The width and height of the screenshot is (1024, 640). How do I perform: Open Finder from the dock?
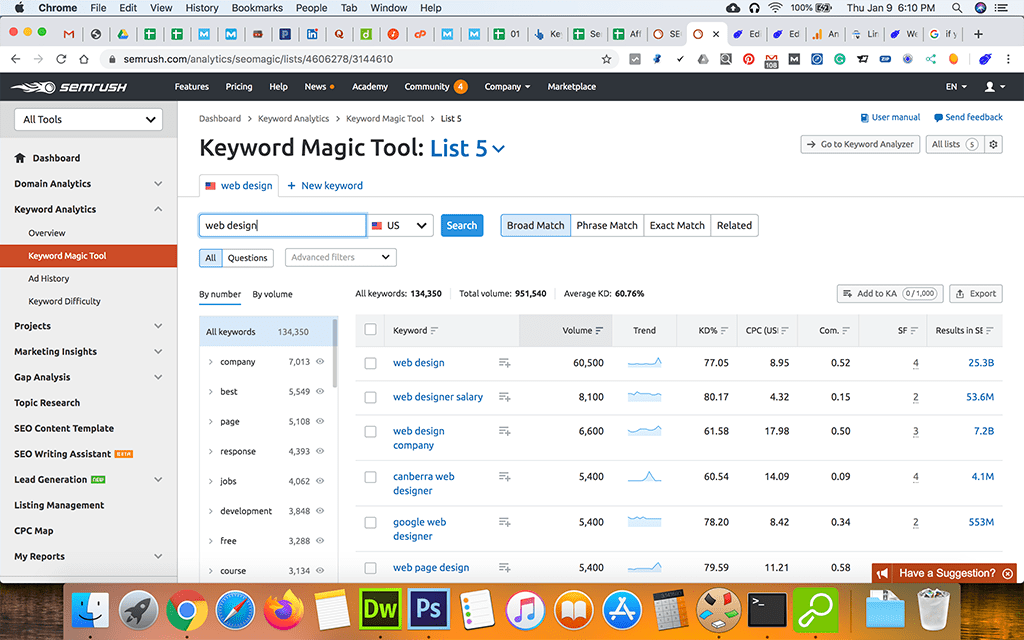pyautogui.click(x=90, y=609)
